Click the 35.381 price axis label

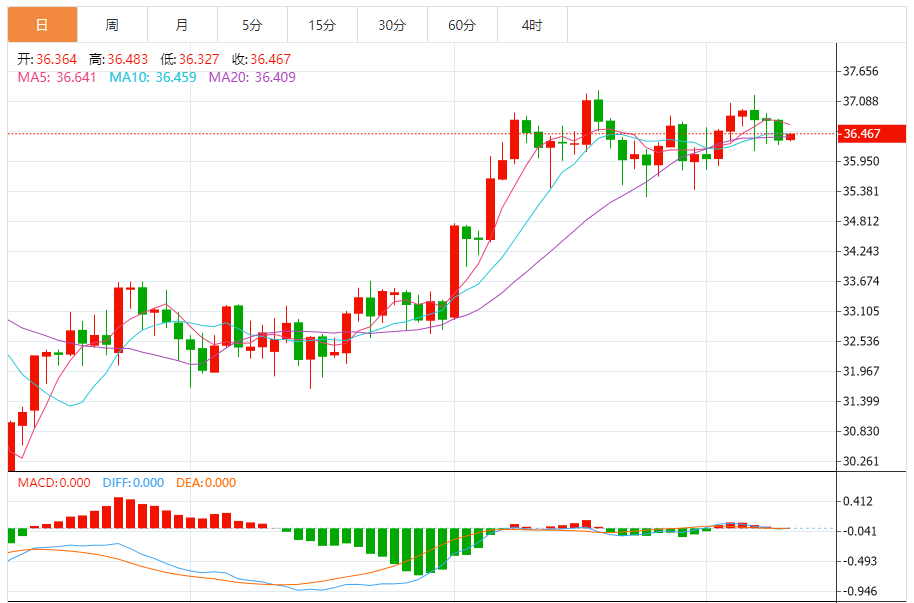click(860, 191)
